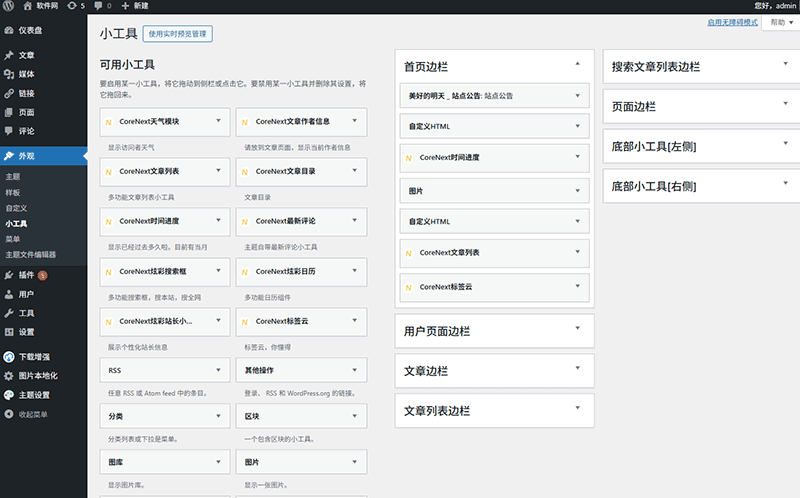The image size is (800, 498).
Task: Click the WordPress logo icon in admin bar
Action: (8, 6)
